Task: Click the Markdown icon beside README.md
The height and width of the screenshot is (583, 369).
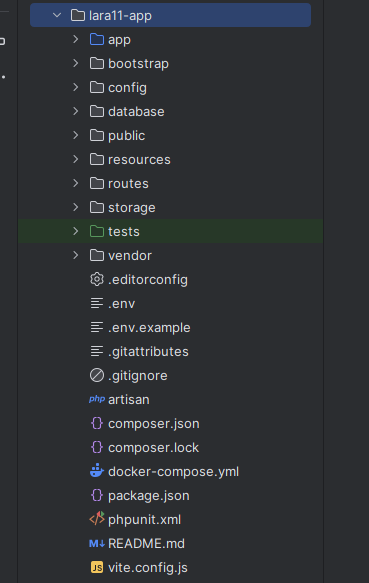Action: click(97, 544)
